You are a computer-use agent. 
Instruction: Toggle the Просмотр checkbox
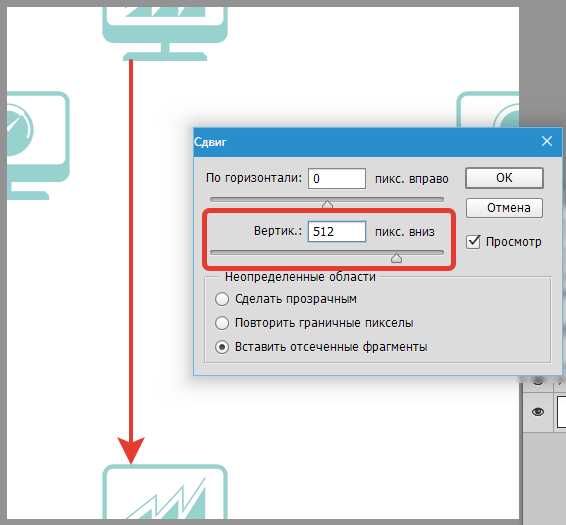click(473, 242)
